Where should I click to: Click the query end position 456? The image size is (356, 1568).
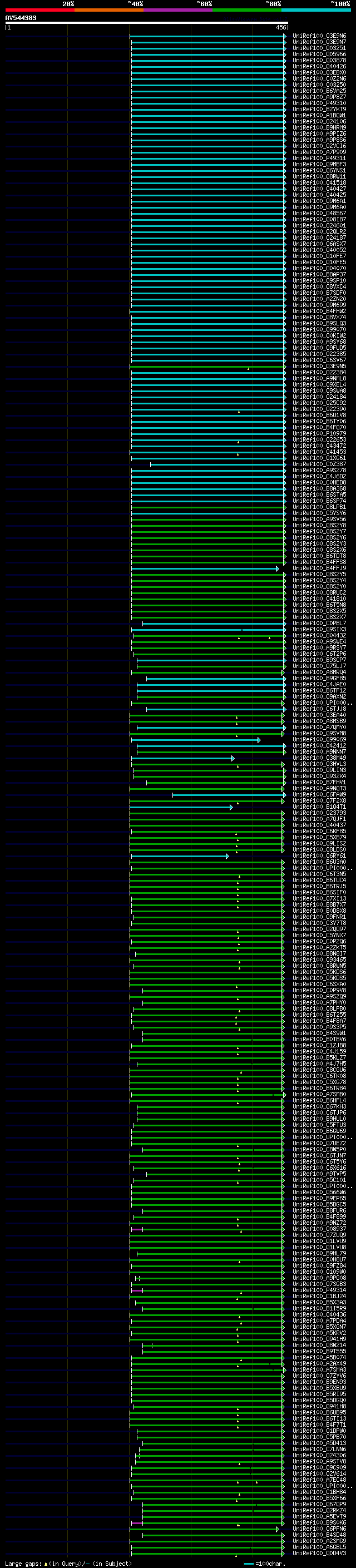click(280, 27)
